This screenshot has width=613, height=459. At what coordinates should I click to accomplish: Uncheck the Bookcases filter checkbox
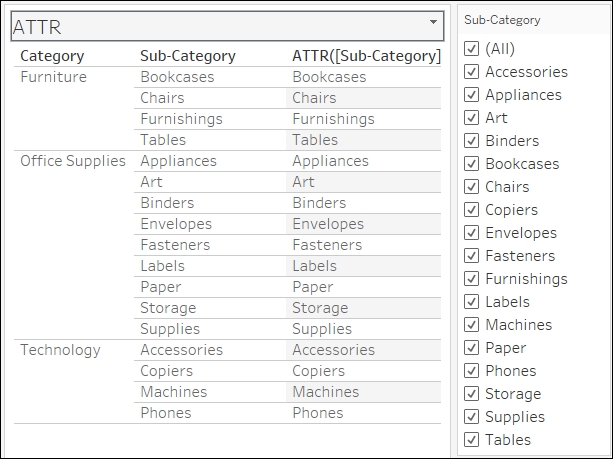click(x=471, y=163)
